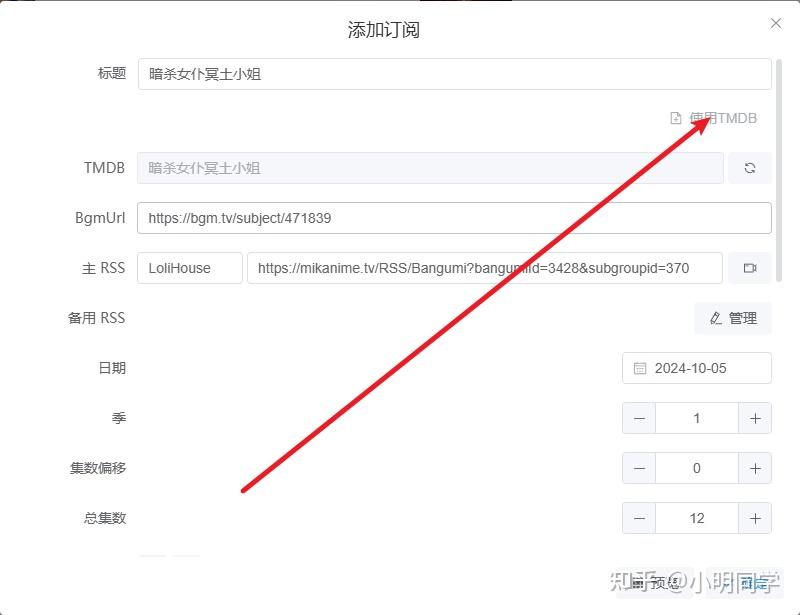Increase 总集数 from 12 to 13

click(x=755, y=518)
